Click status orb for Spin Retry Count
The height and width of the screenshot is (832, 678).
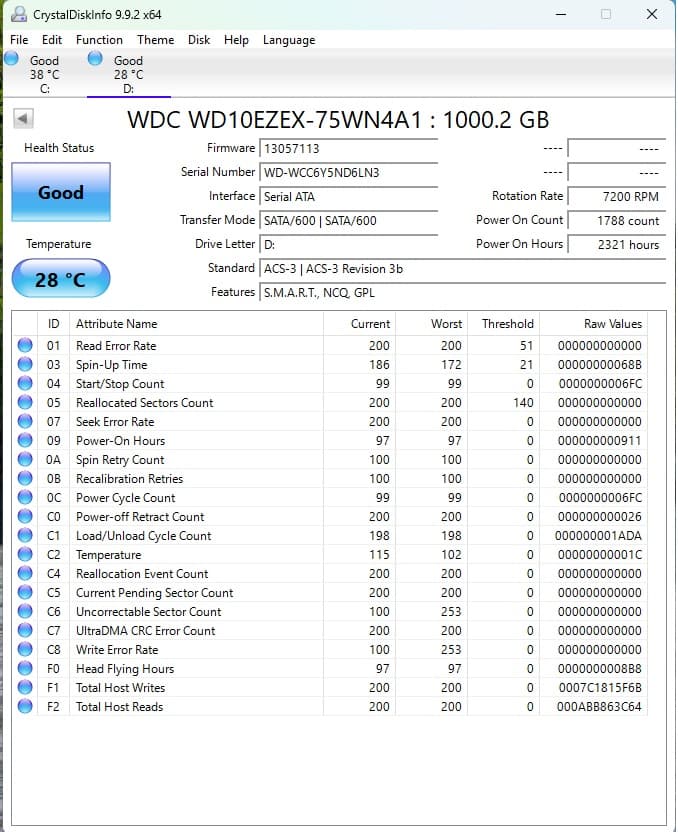tap(25, 460)
